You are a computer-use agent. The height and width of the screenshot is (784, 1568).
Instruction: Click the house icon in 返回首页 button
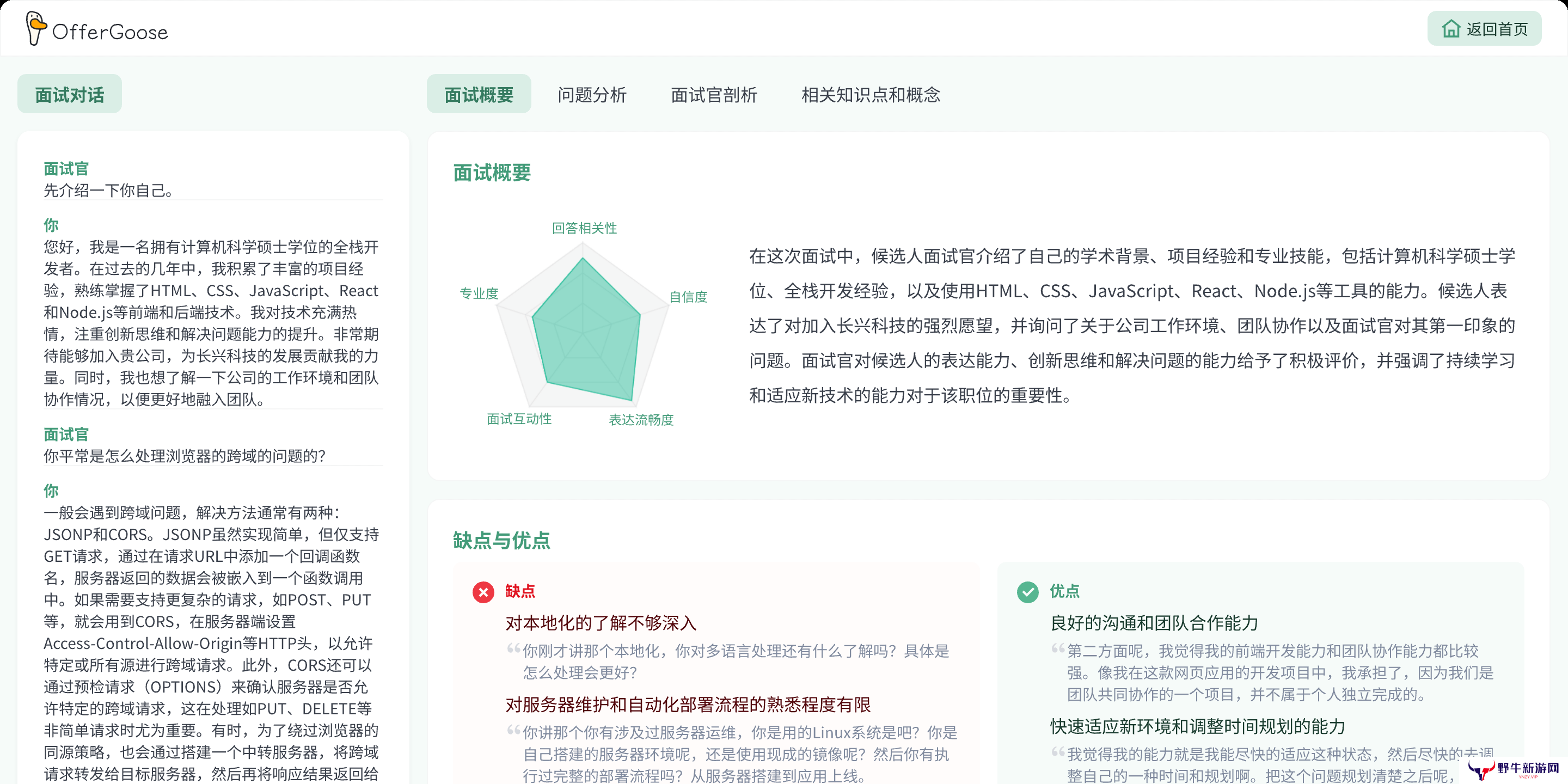point(1451,29)
